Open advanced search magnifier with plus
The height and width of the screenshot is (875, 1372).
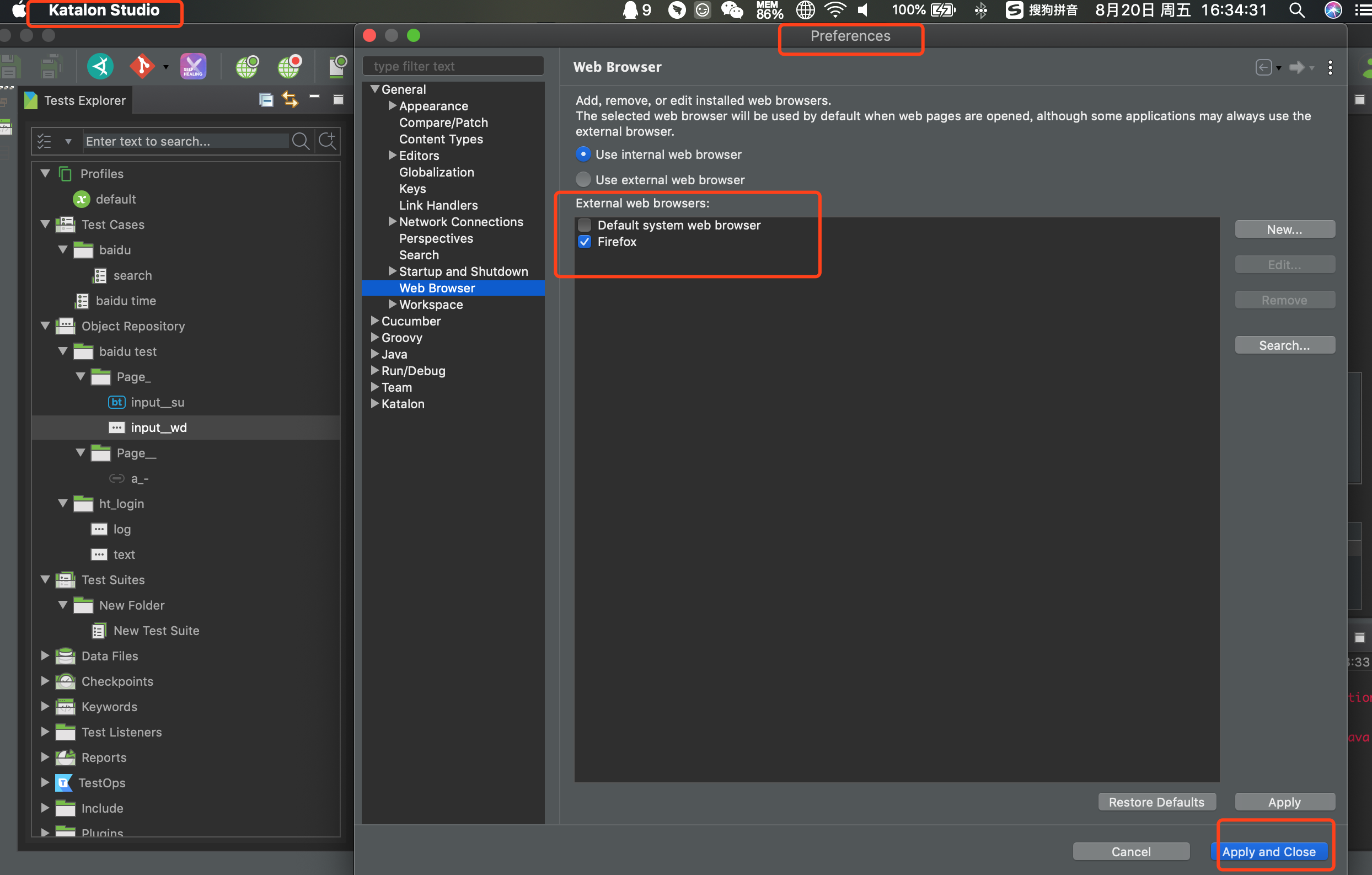(327, 141)
